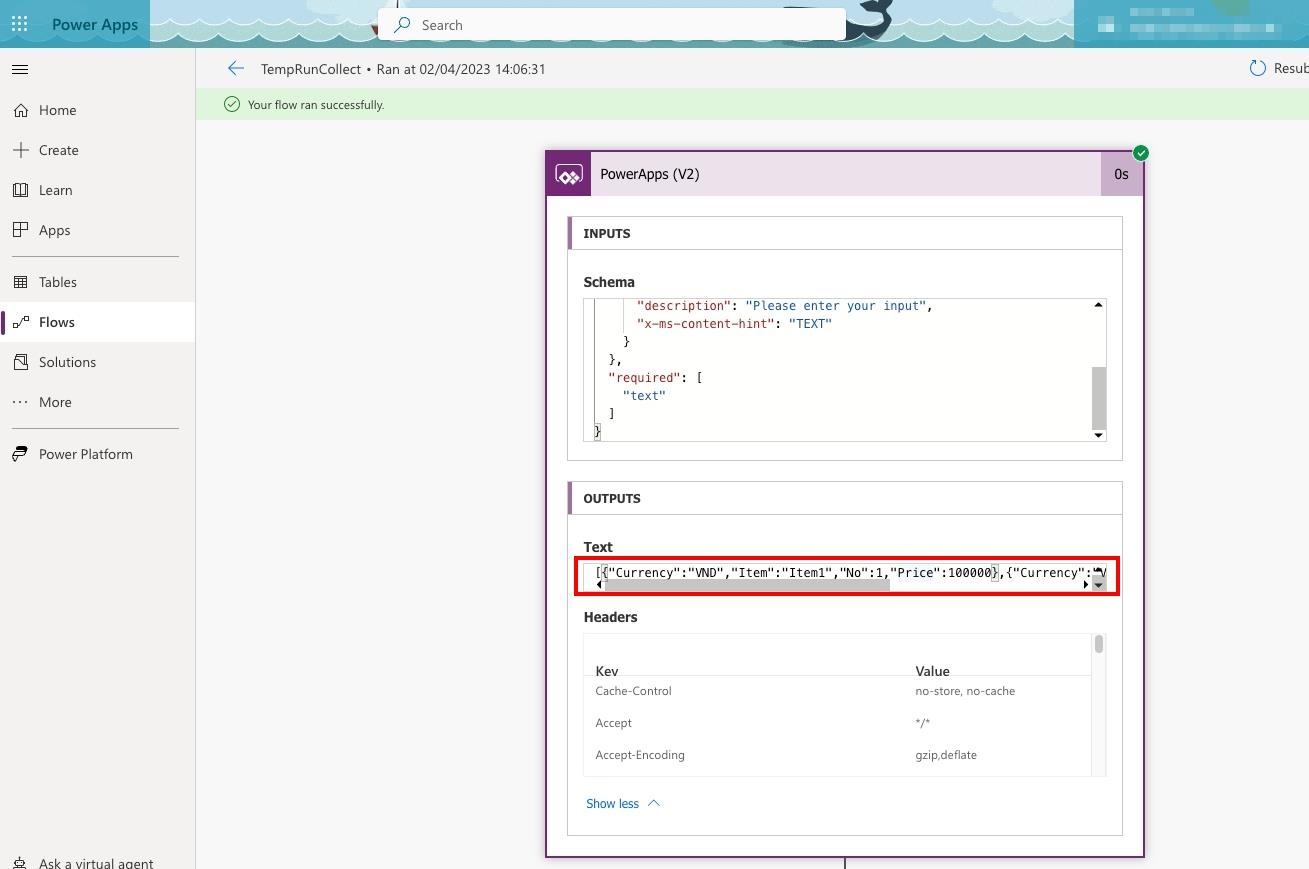Click the Schema scrollbar down arrow
The height and width of the screenshot is (869, 1309).
point(1098,435)
